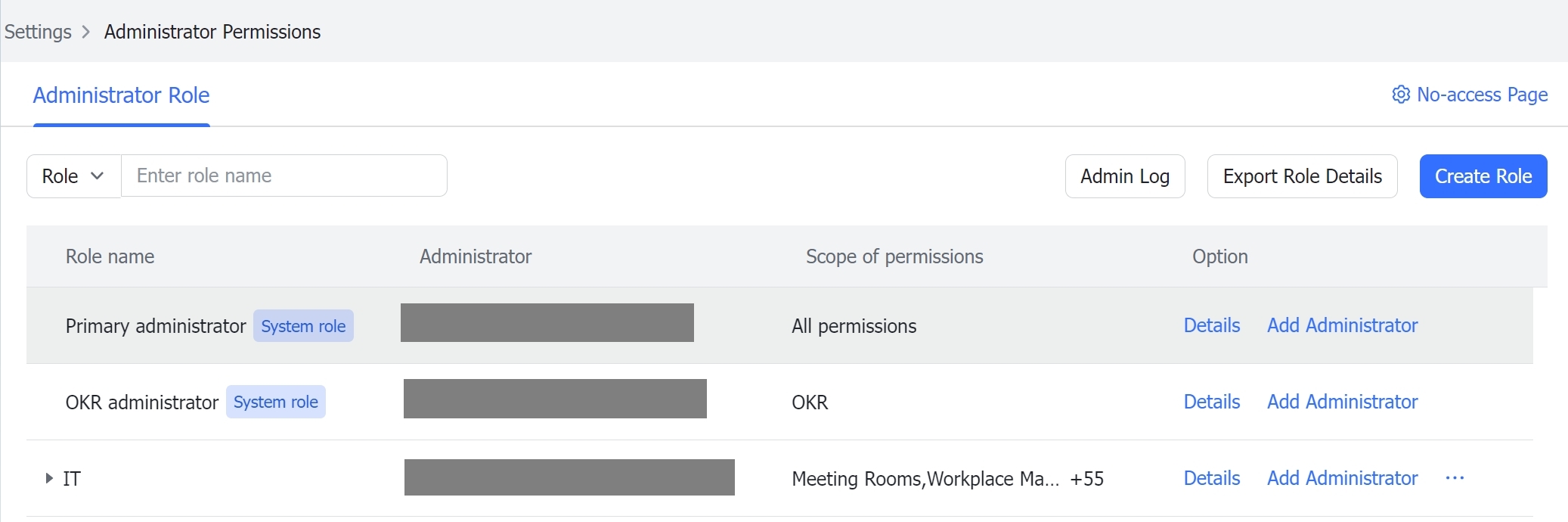This screenshot has height=522, width=1568.
Task: Click Export Role Details button
Action: tap(1302, 176)
